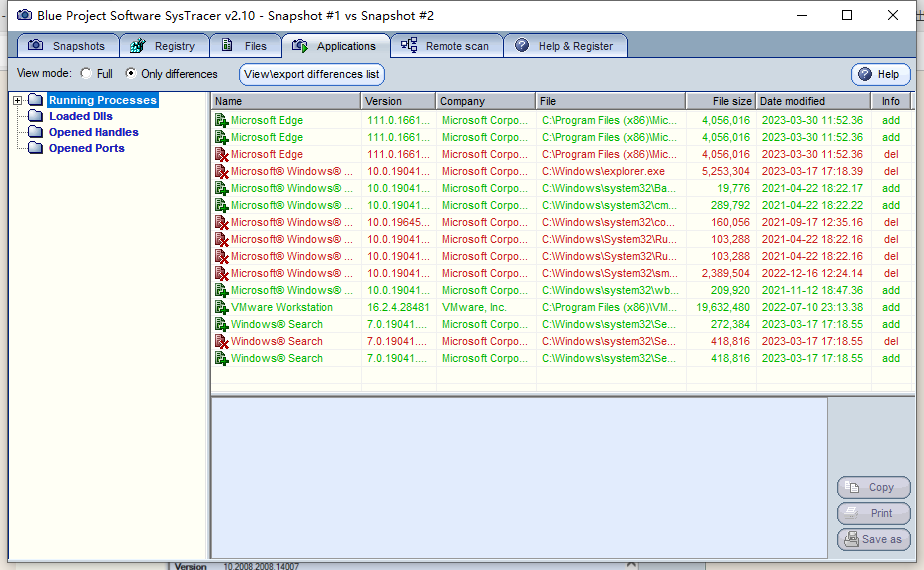Click the Help button

coord(880,74)
